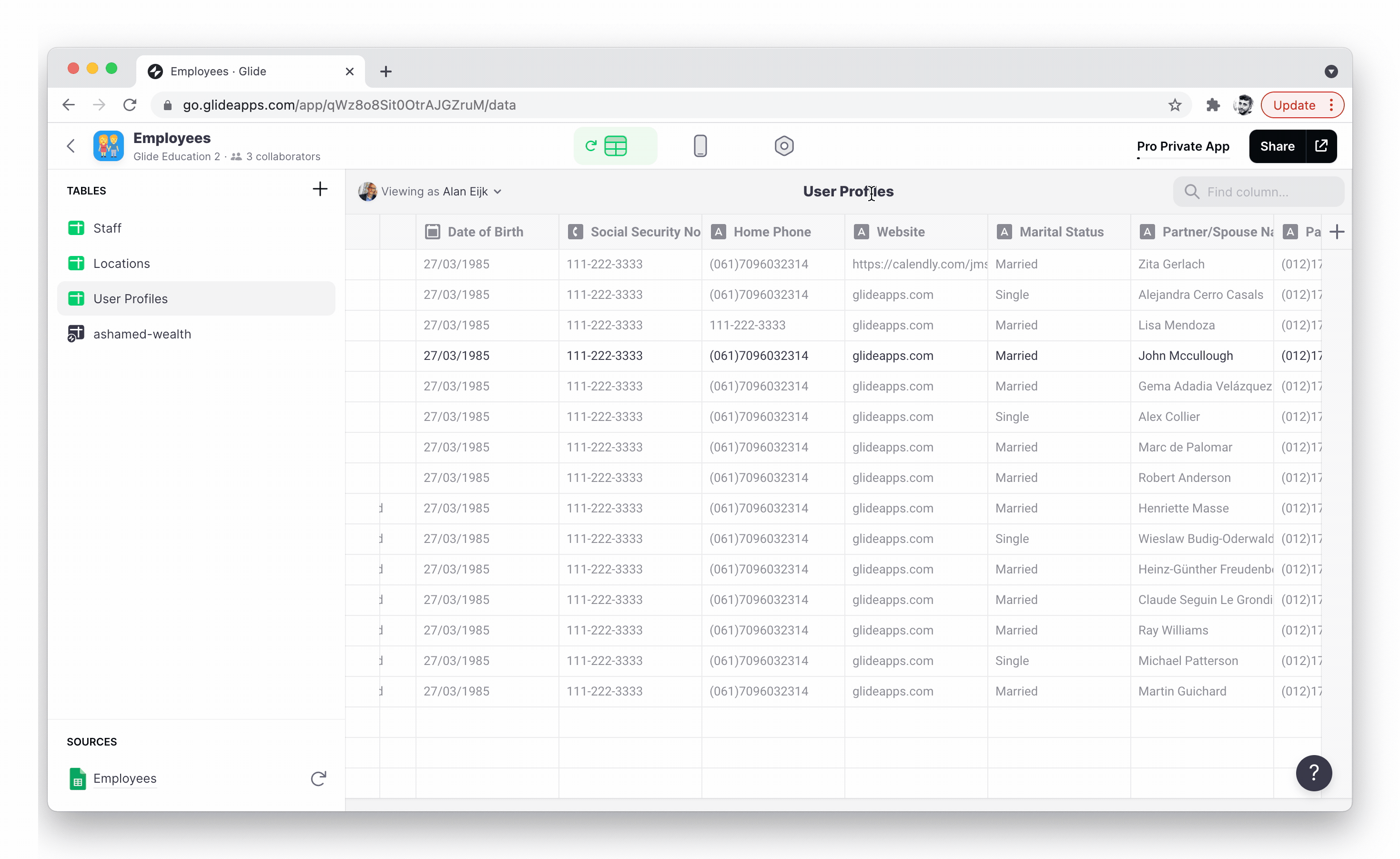Open the Date of Birth column header
The width and height of the screenshot is (1400, 859).
point(485,232)
